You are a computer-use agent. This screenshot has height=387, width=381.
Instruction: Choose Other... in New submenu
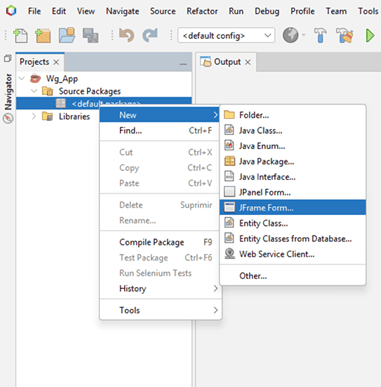(x=293, y=276)
